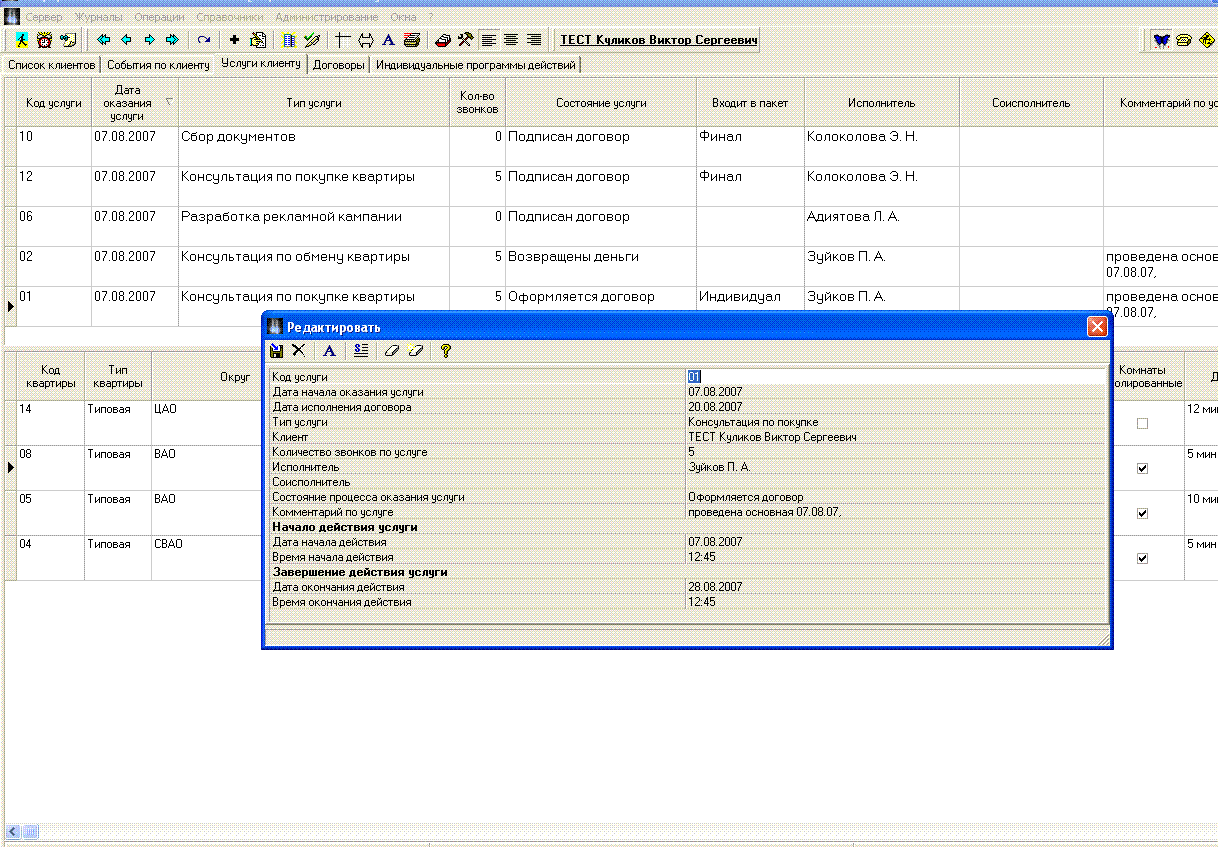1218x847 pixels.
Task: Open the Договоры tab
Action: pyautogui.click(x=338, y=65)
